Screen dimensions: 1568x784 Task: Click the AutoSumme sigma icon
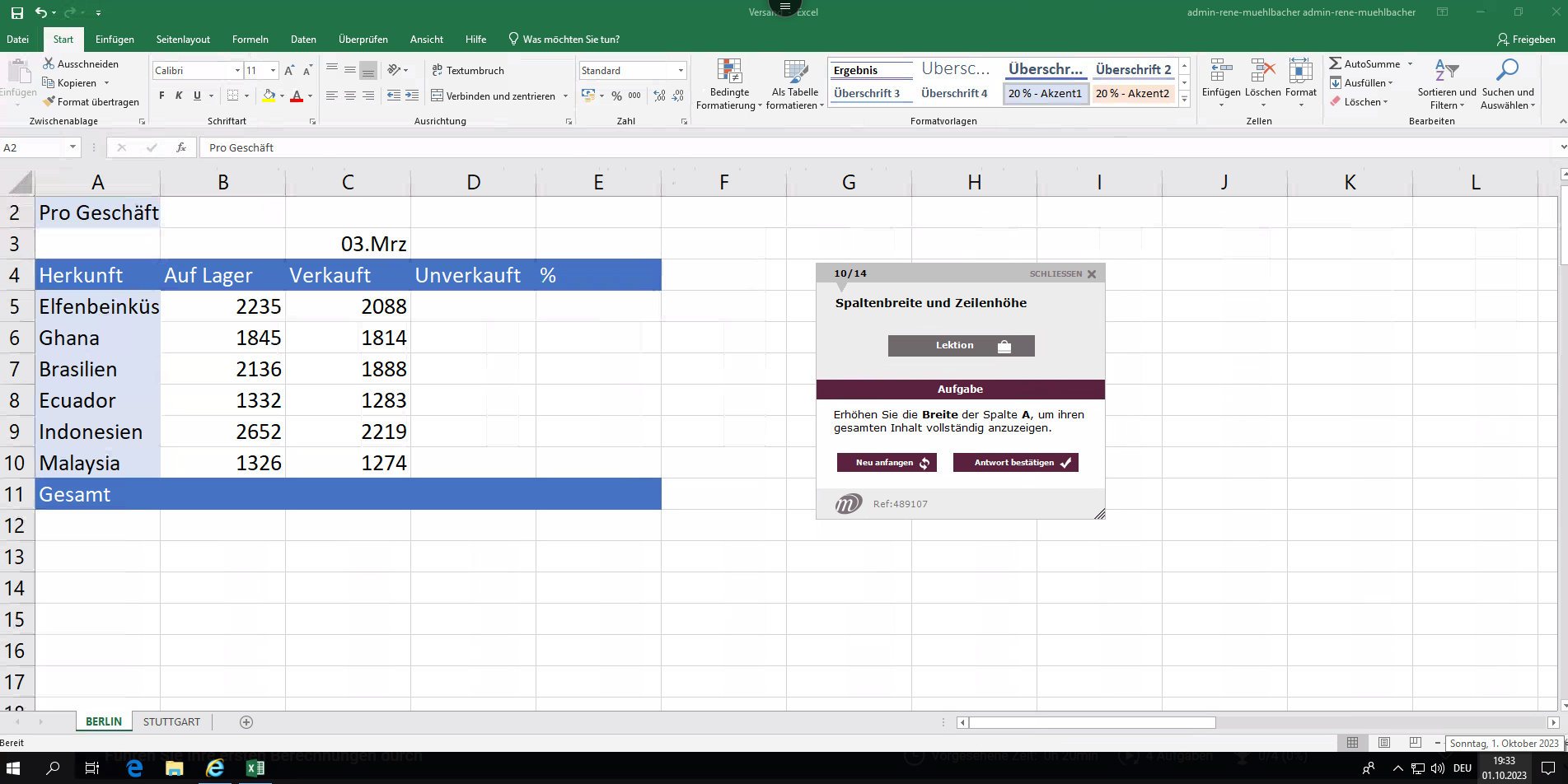1336,63
